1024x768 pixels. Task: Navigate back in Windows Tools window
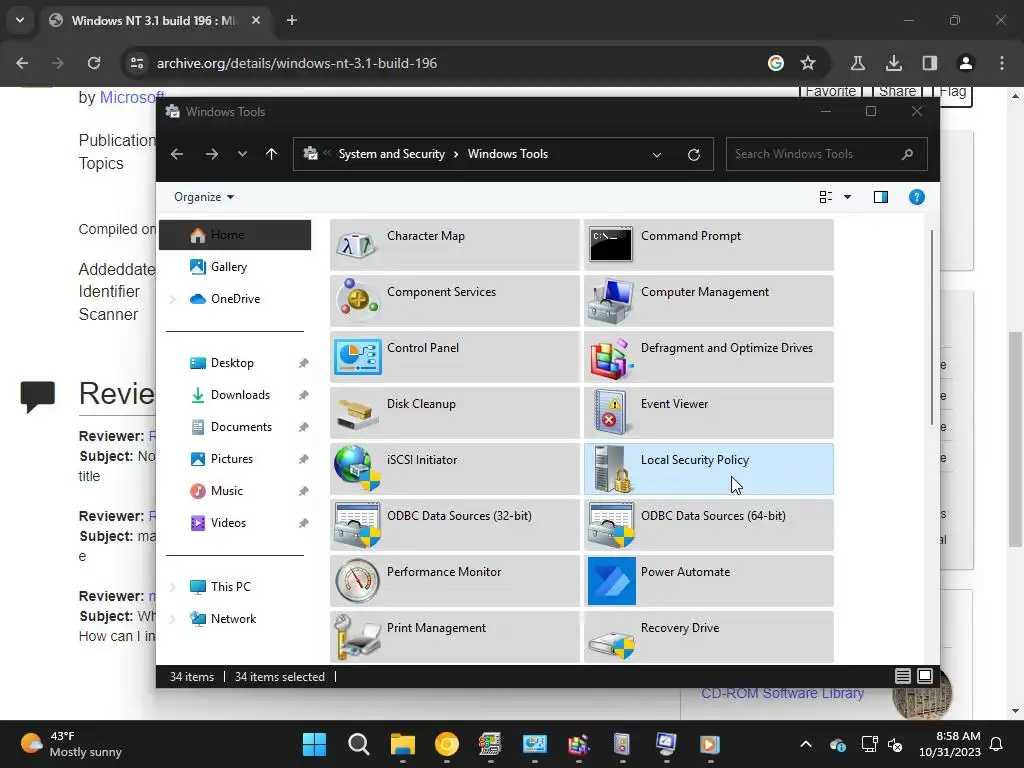pyautogui.click(x=177, y=154)
